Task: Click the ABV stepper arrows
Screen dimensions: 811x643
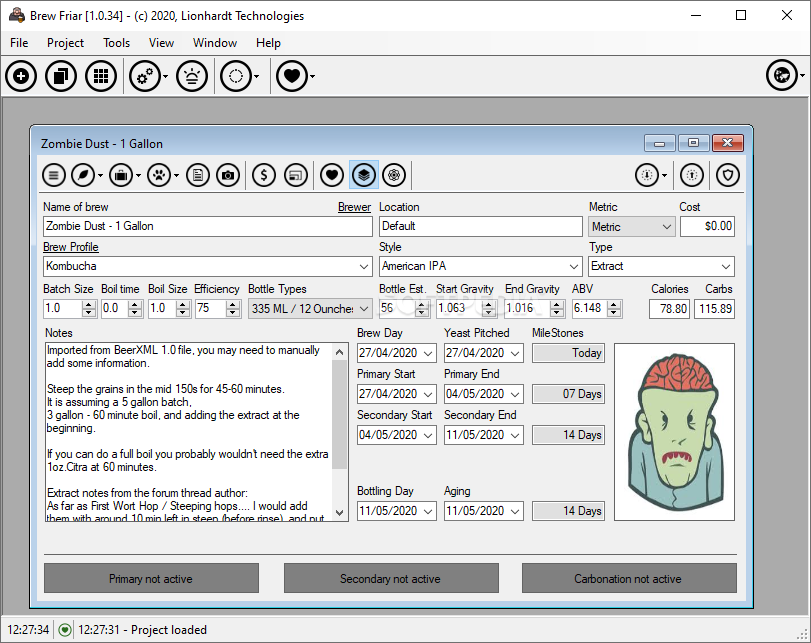Action: pyautogui.click(x=613, y=309)
